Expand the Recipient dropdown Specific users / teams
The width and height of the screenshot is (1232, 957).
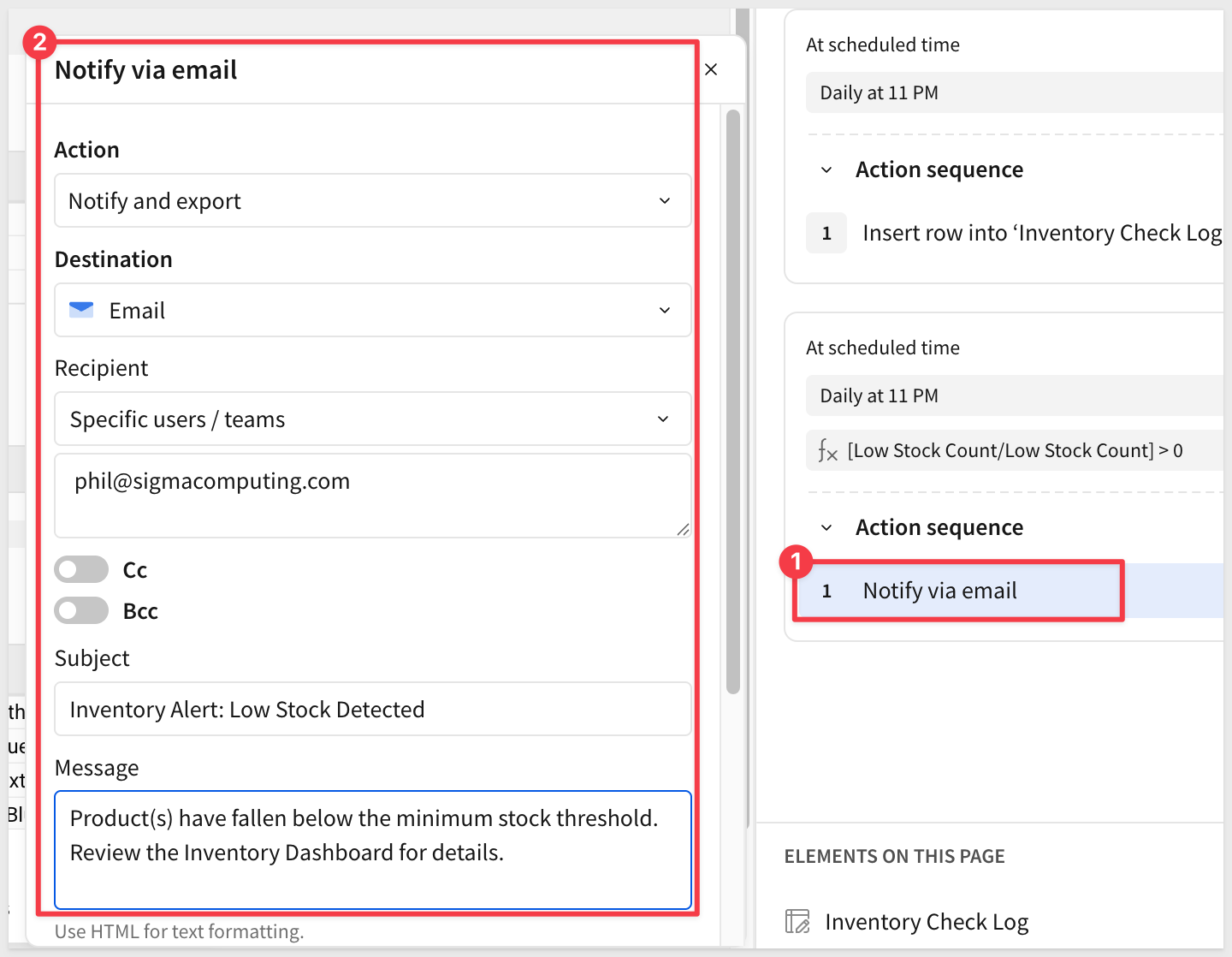[x=372, y=419]
